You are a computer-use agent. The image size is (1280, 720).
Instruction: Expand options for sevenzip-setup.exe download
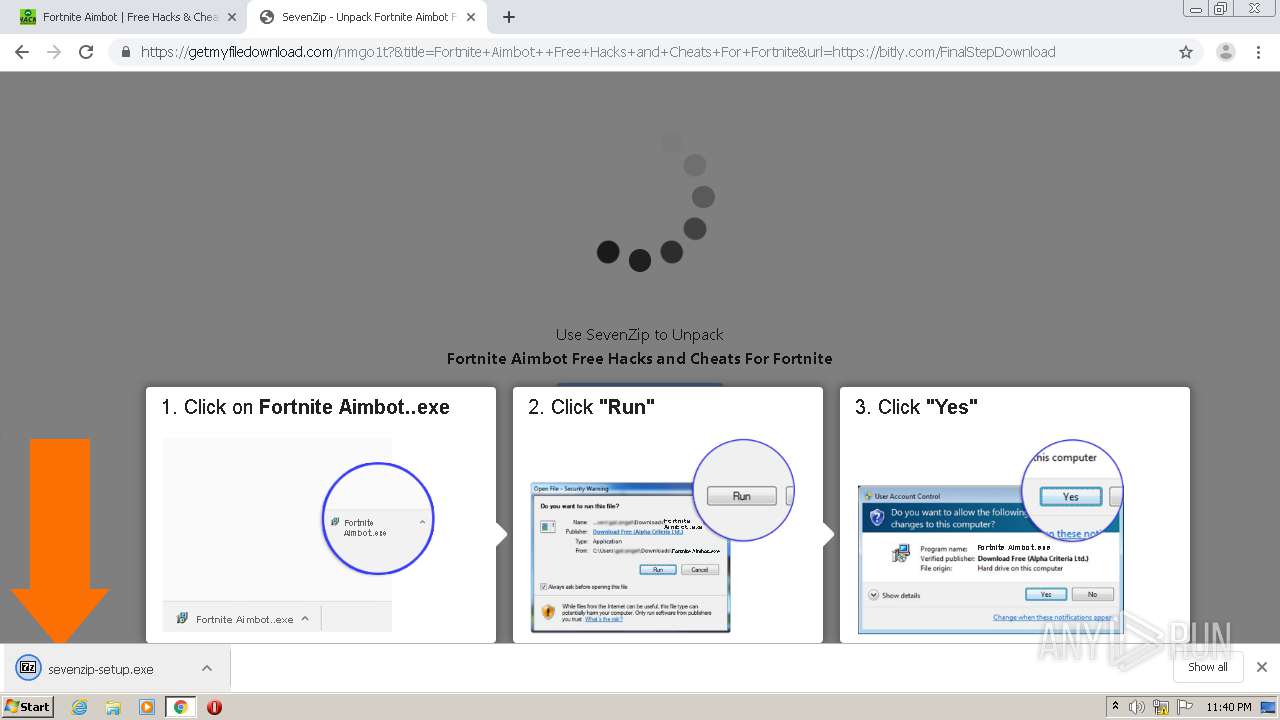(x=207, y=668)
